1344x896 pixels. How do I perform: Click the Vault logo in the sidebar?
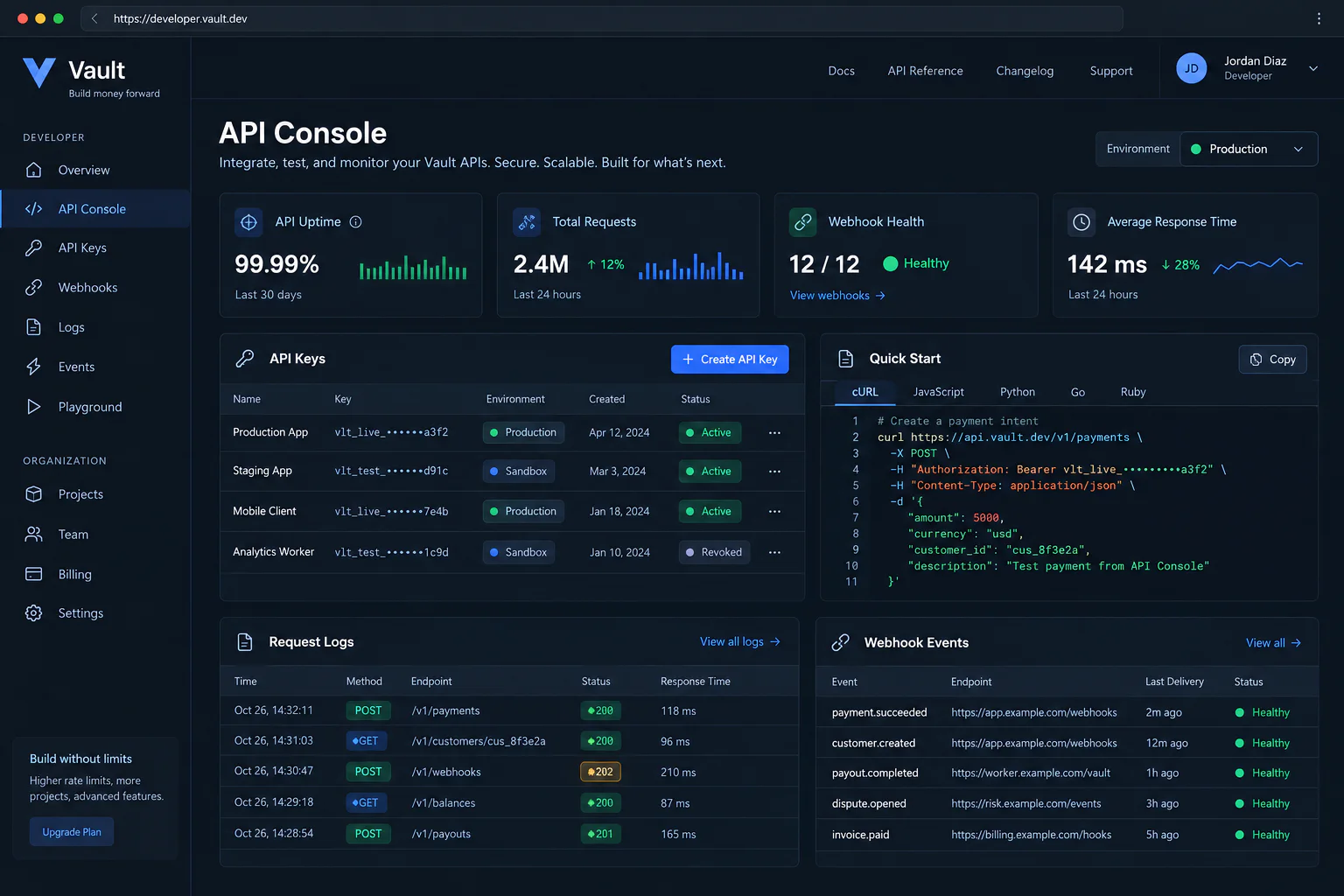point(39,73)
